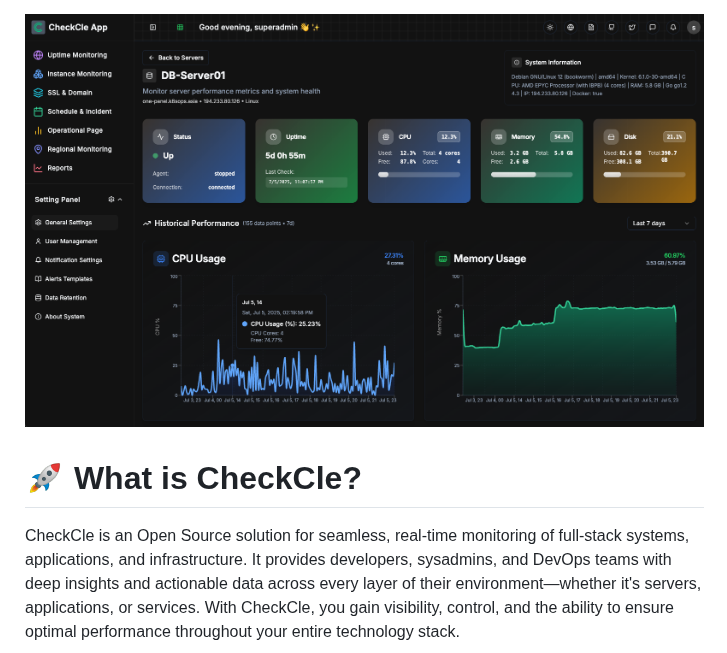Click the 60.97% memory chart value
This screenshot has width=727, height=653.
pos(674,256)
